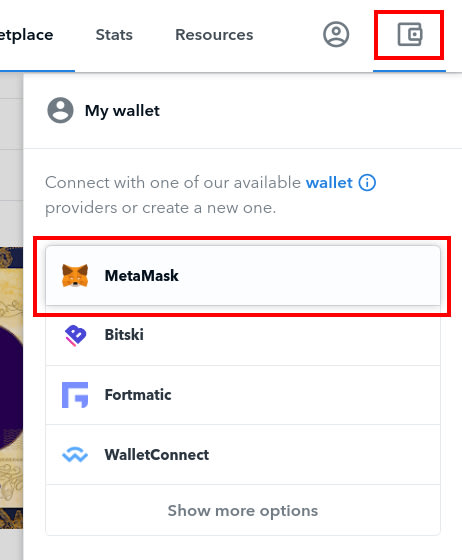
Task: Connect with Bitski
Action: point(243,335)
